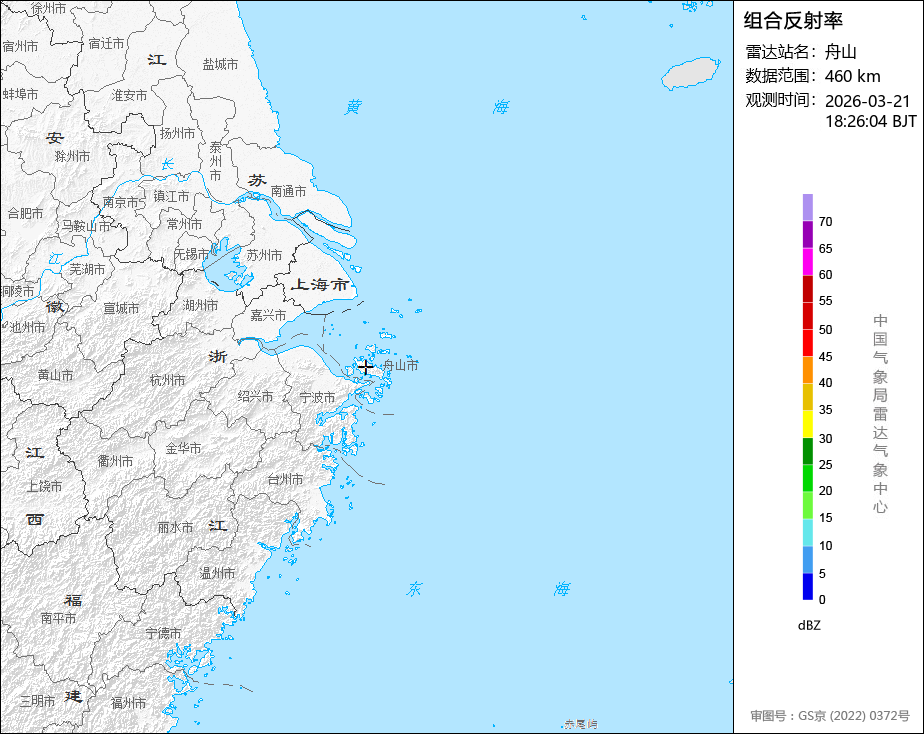924x734 pixels.
Task: Click the 南京市 map label
Action: tap(120, 203)
